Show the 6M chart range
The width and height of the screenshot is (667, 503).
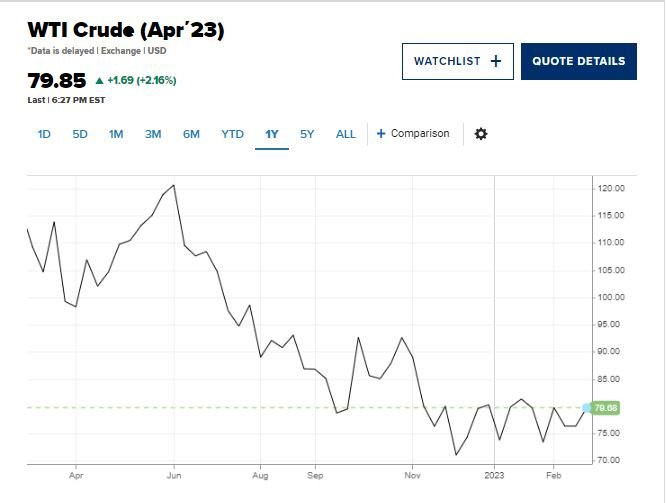point(191,134)
